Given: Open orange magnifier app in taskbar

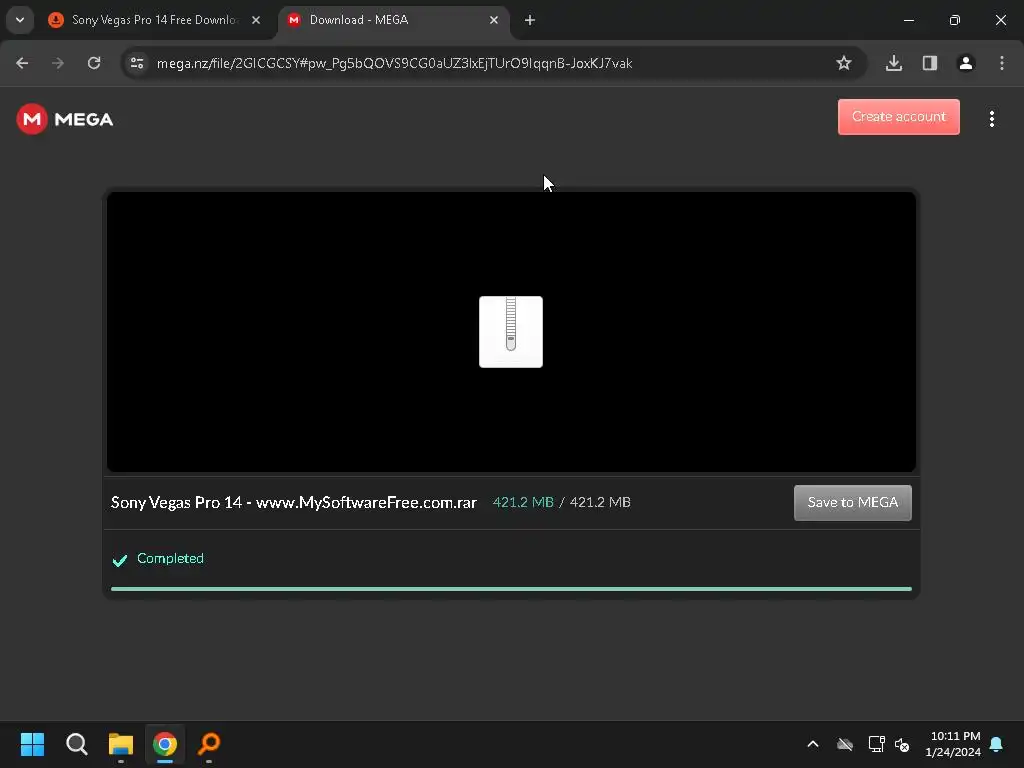Looking at the screenshot, I should (x=209, y=744).
